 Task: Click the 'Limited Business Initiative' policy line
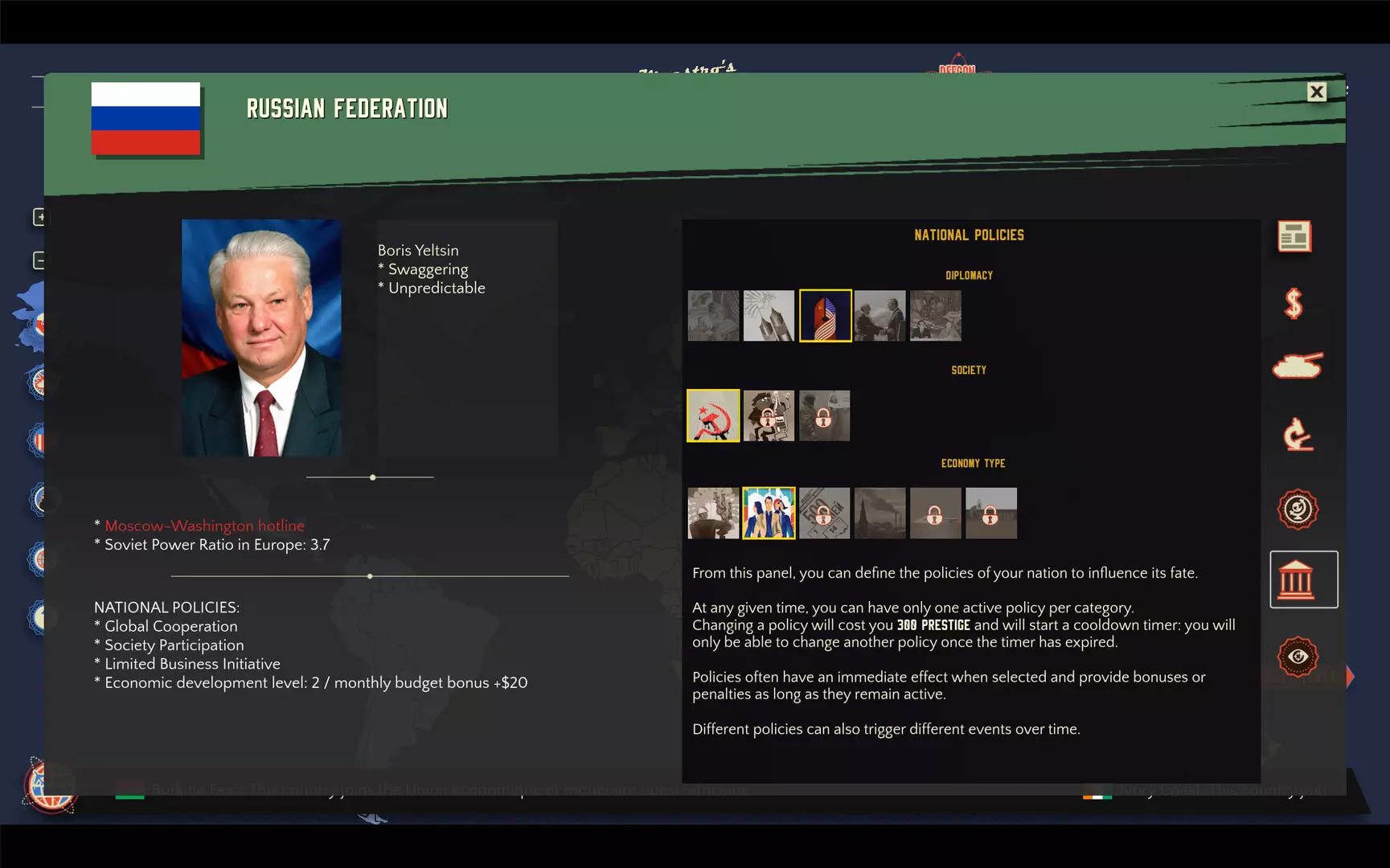coord(192,664)
